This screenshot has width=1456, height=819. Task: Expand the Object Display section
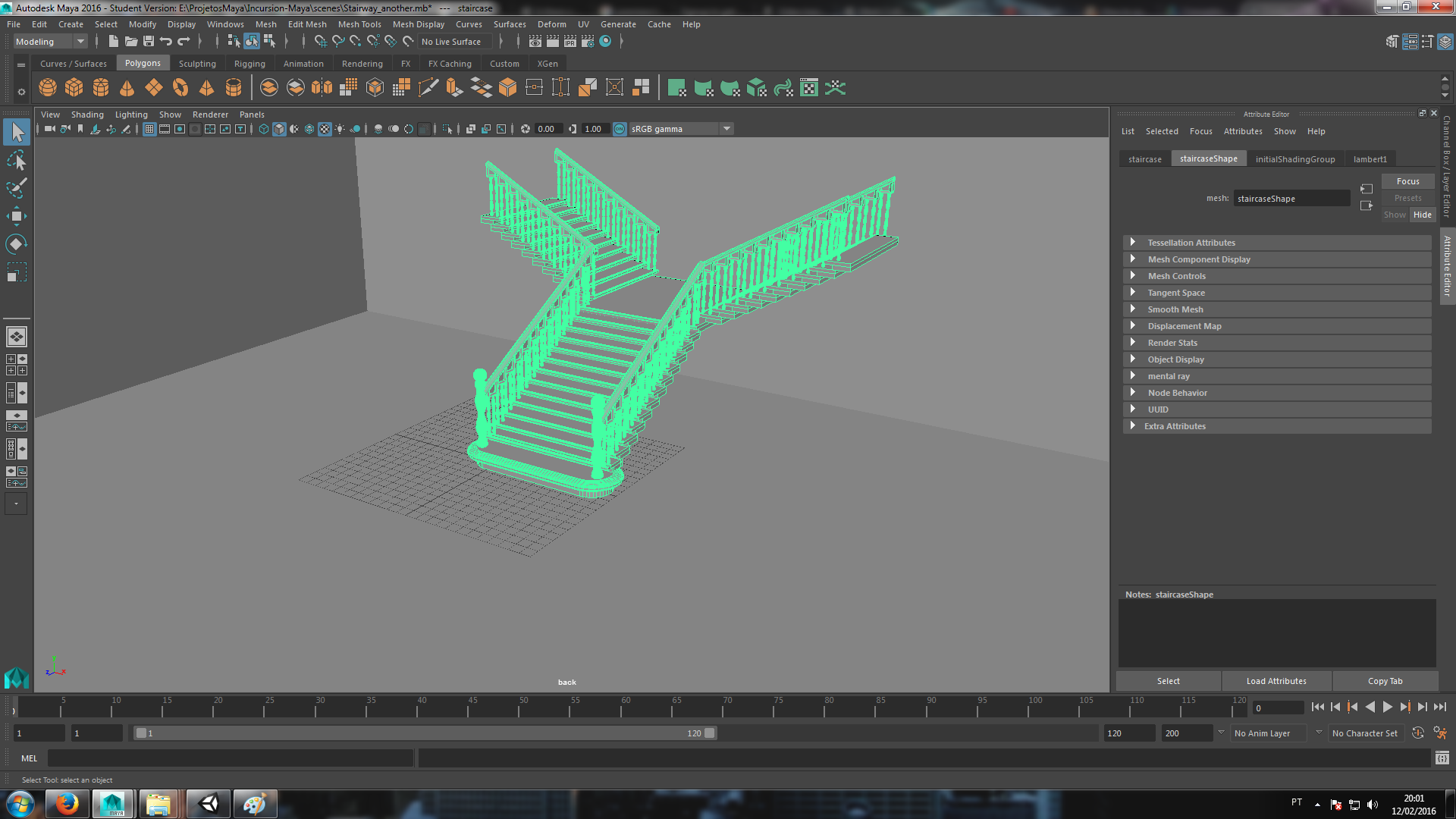(1277, 359)
